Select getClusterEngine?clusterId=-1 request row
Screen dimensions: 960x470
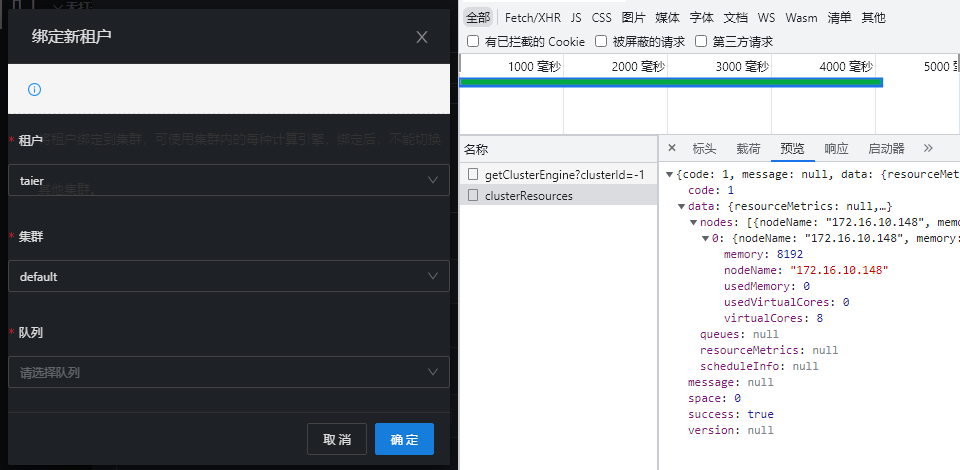point(558,174)
